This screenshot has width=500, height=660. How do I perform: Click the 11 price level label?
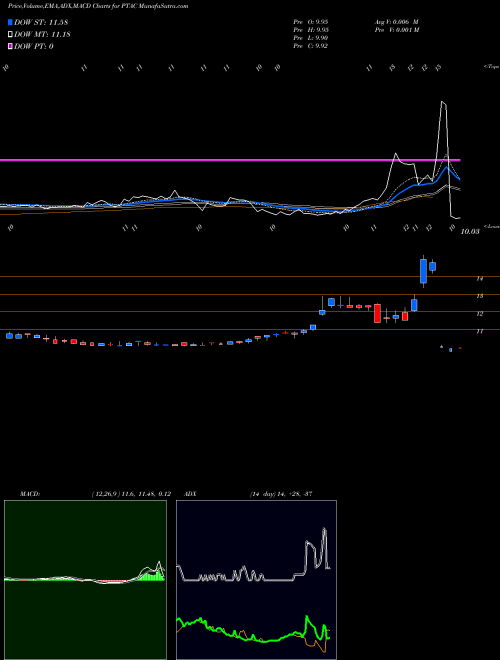[479, 332]
